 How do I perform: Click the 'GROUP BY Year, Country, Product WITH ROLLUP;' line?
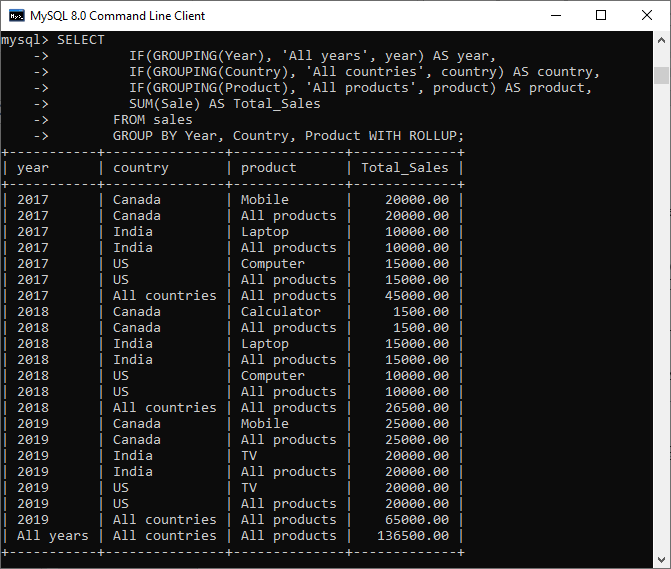[x=288, y=136]
